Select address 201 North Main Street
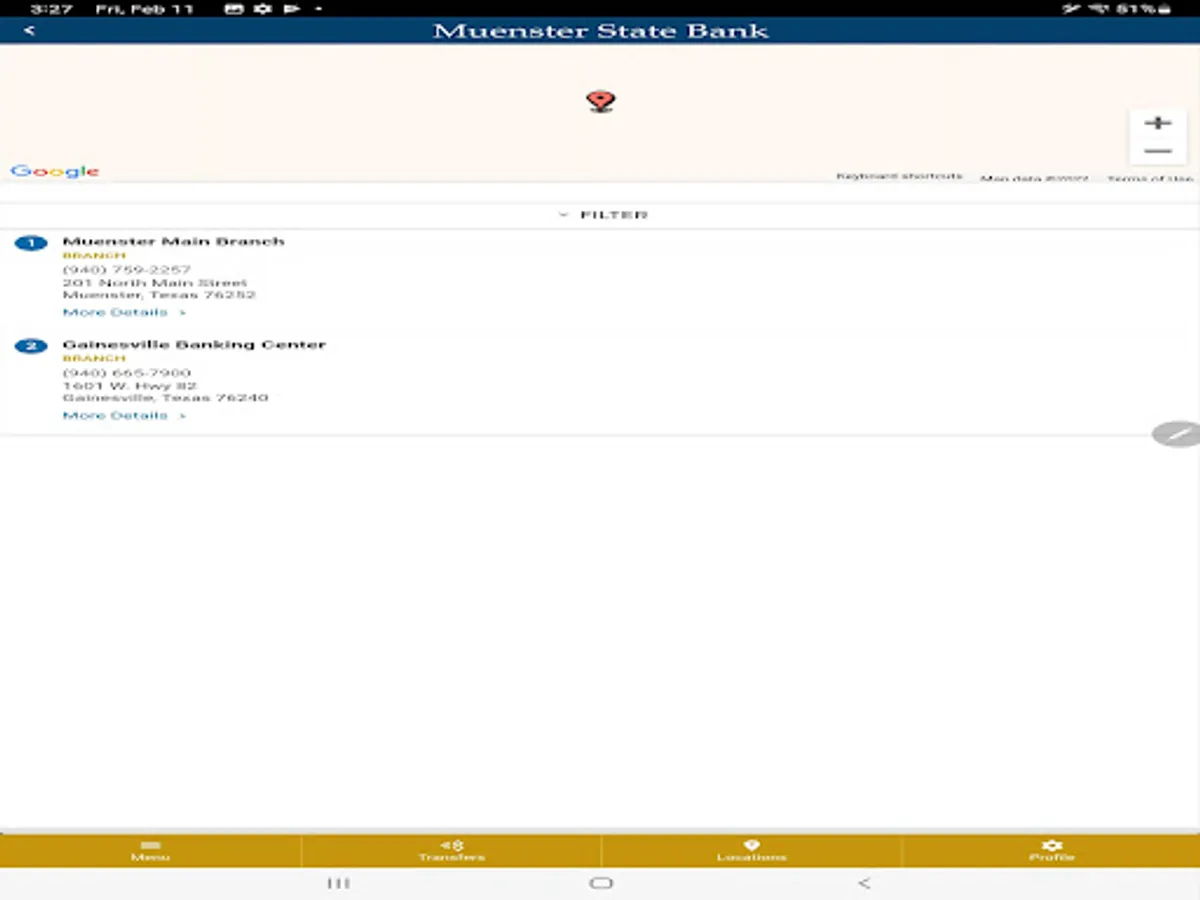Image resolution: width=1200 pixels, height=900 pixels. click(154, 282)
